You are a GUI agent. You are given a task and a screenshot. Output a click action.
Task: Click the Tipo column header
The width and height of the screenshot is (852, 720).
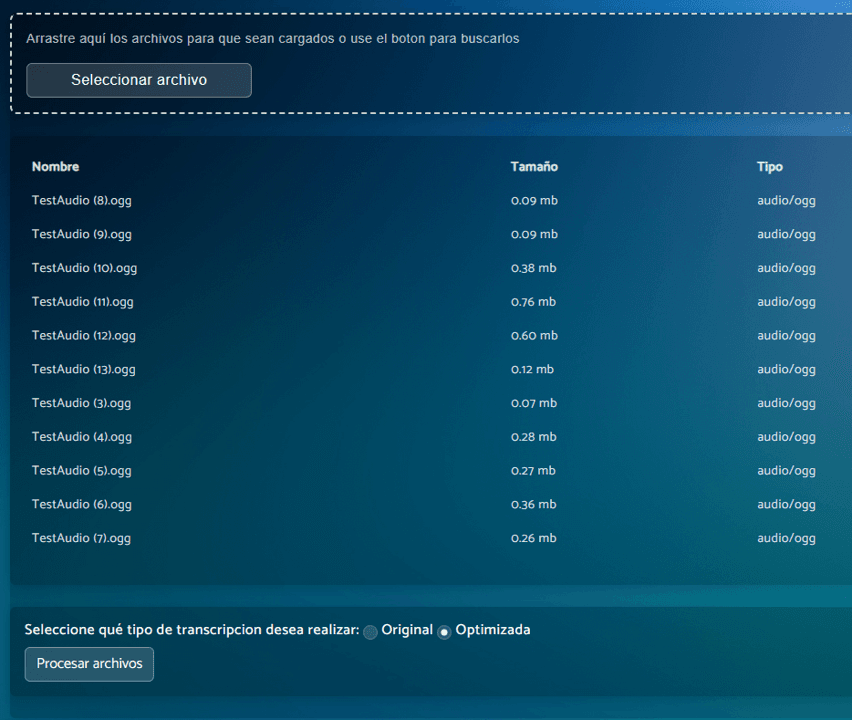click(769, 167)
